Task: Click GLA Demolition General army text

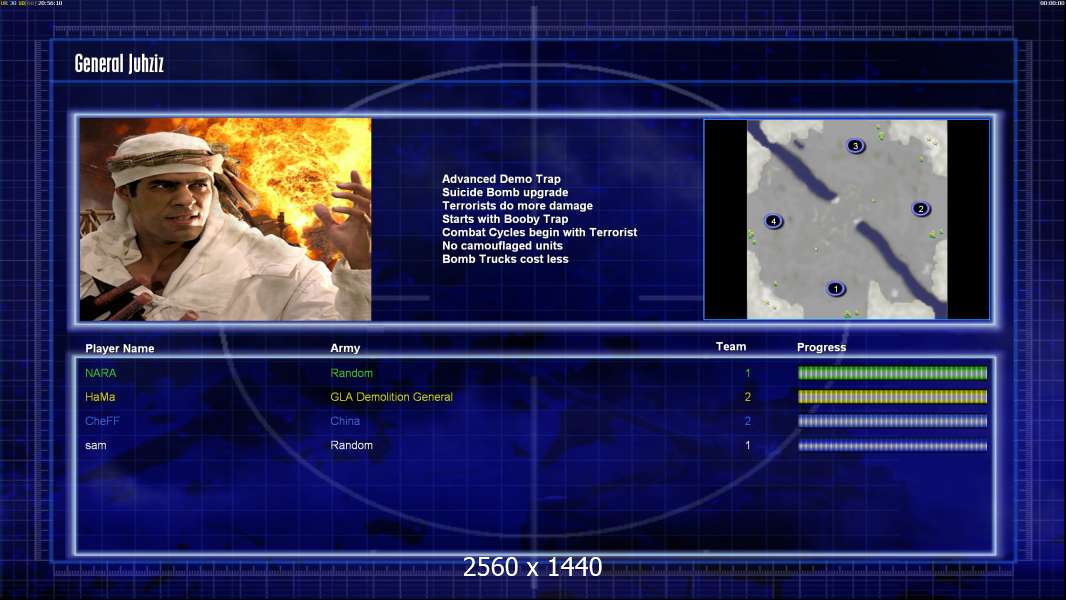Action: (392, 397)
